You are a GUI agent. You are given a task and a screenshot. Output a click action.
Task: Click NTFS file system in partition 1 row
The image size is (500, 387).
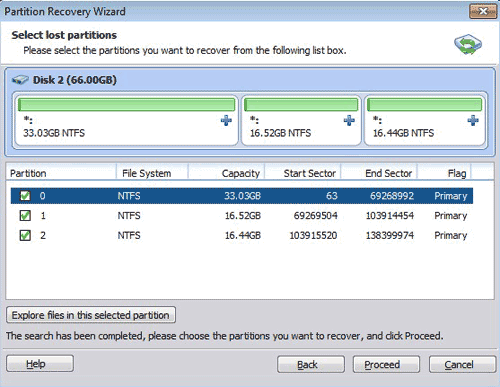[129, 216]
